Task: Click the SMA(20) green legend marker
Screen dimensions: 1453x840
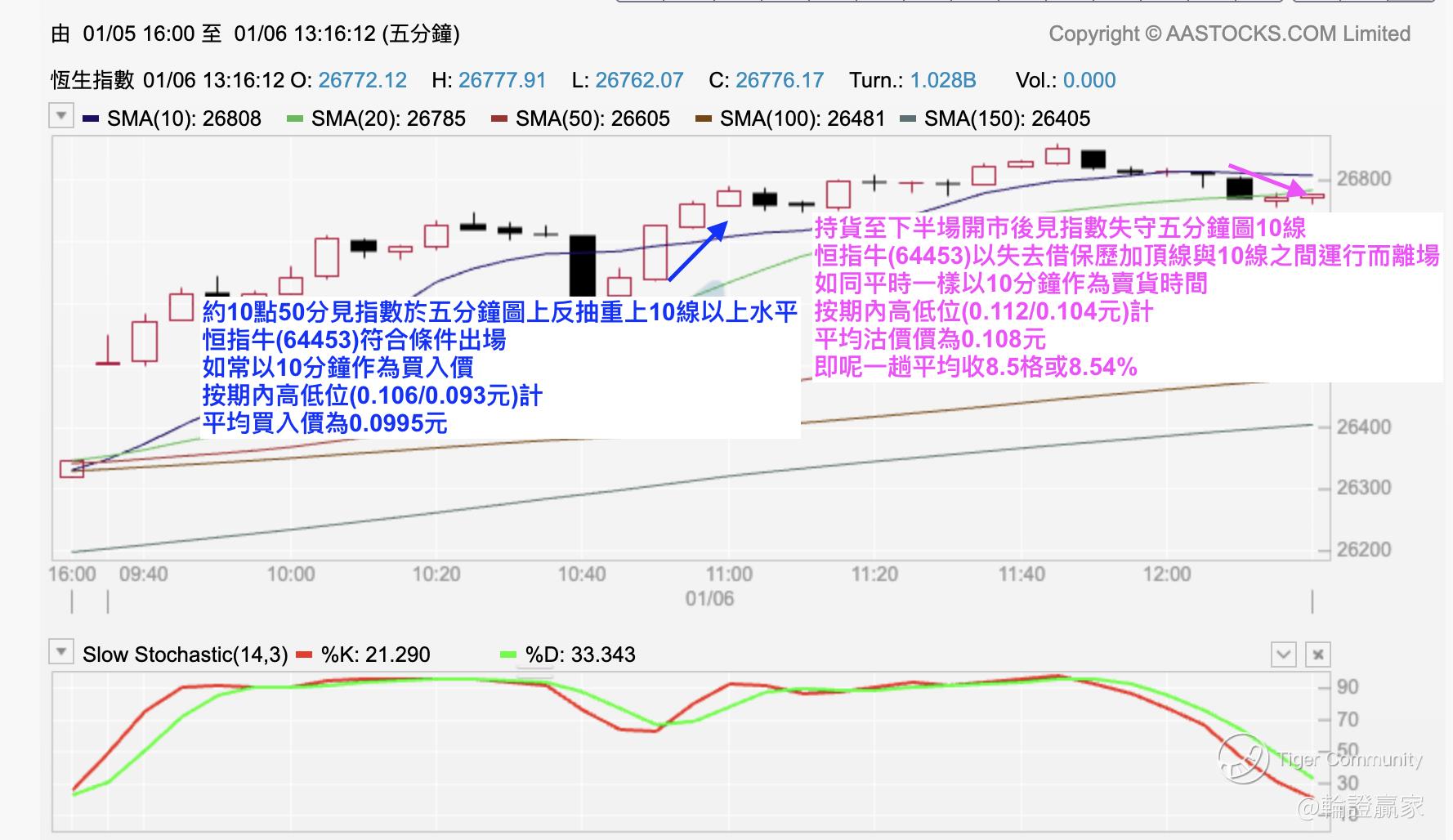Action: point(295,119)
